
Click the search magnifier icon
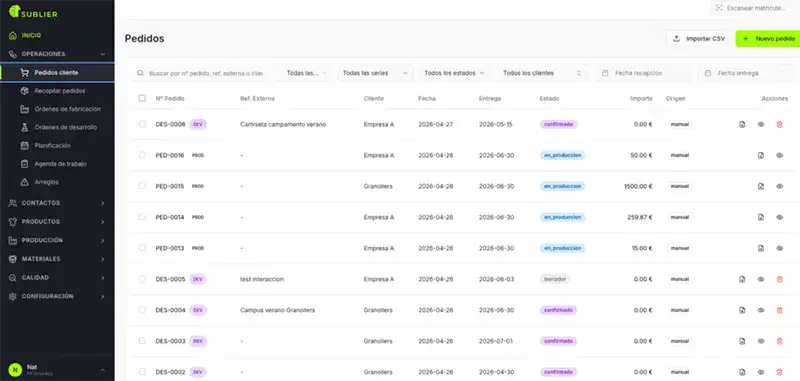(141, 73)
